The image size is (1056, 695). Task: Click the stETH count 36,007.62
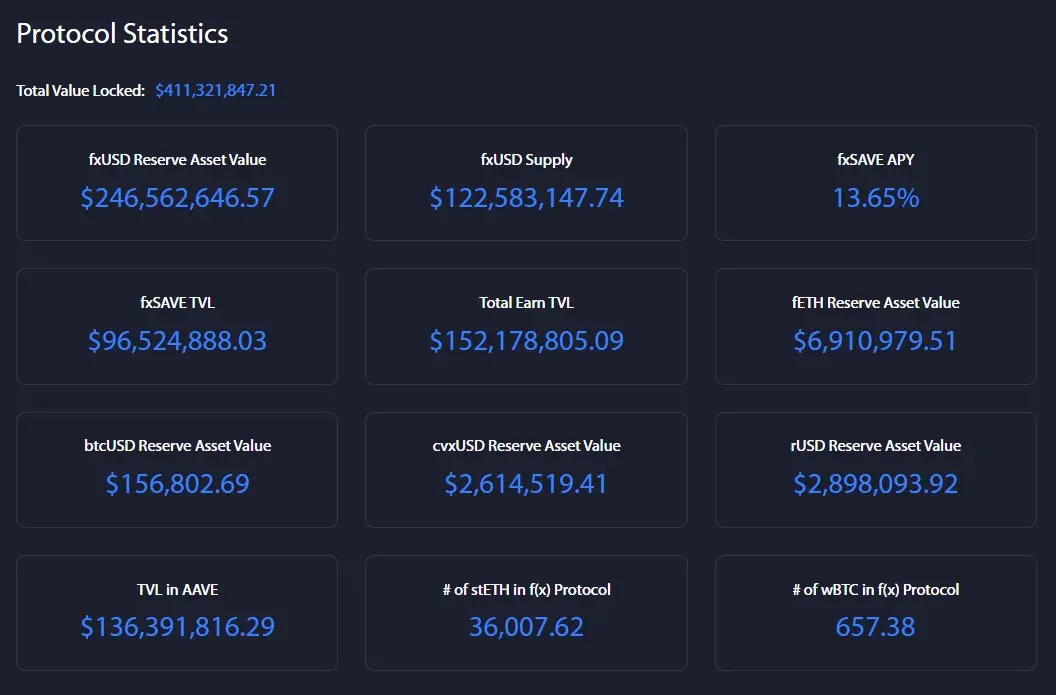tap(527, 627)
